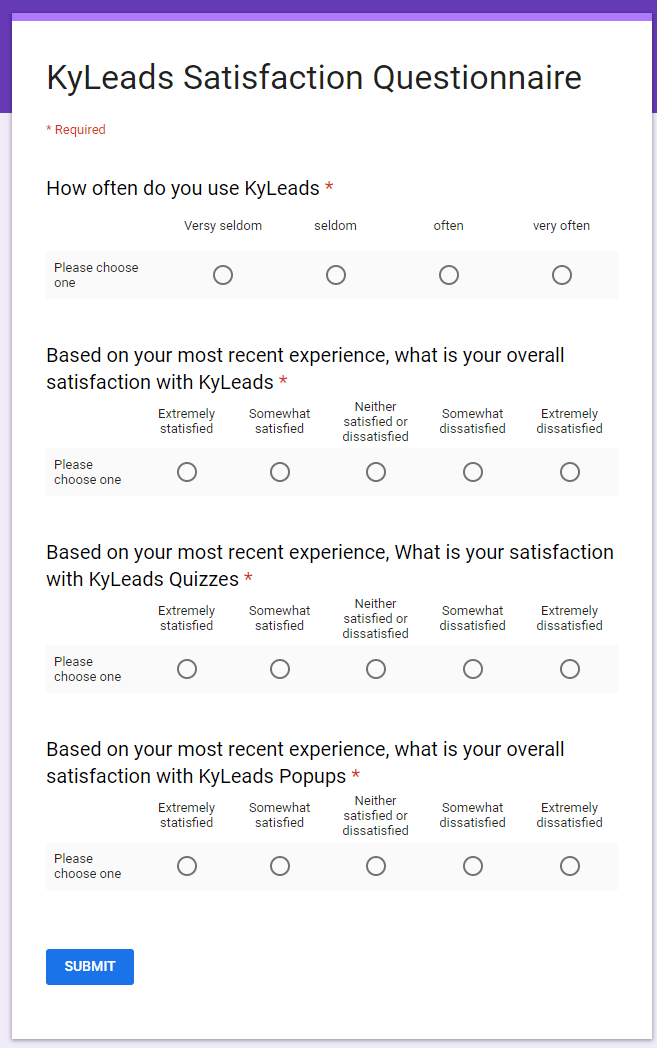The height and width of the screenshot is (1048, 657).
Task: Choose 'often' for how often you use KyLeads
Action: point(449,275)
